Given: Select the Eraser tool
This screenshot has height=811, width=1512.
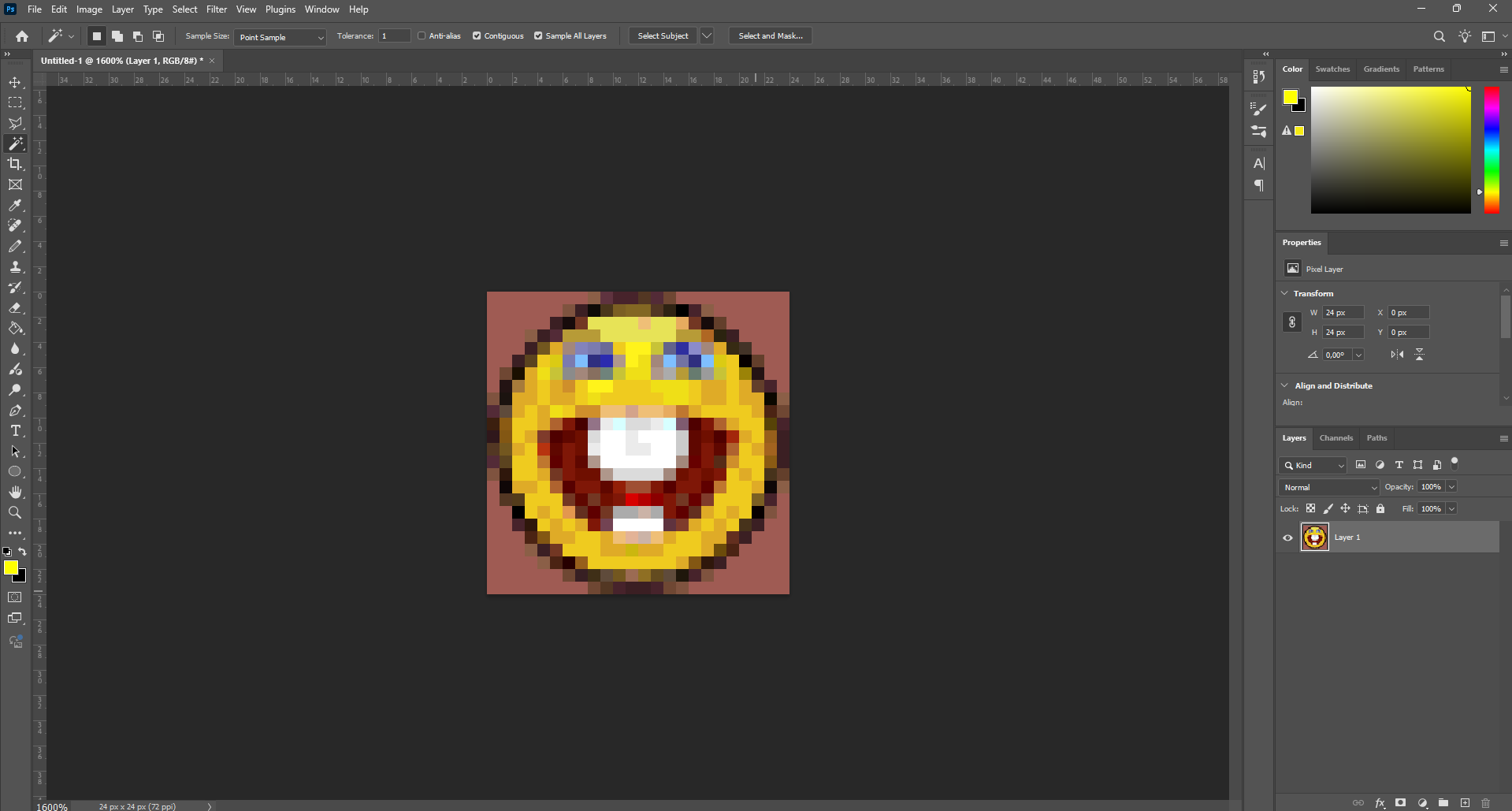Looking at the screenshot, I should [x=15, y=308].
